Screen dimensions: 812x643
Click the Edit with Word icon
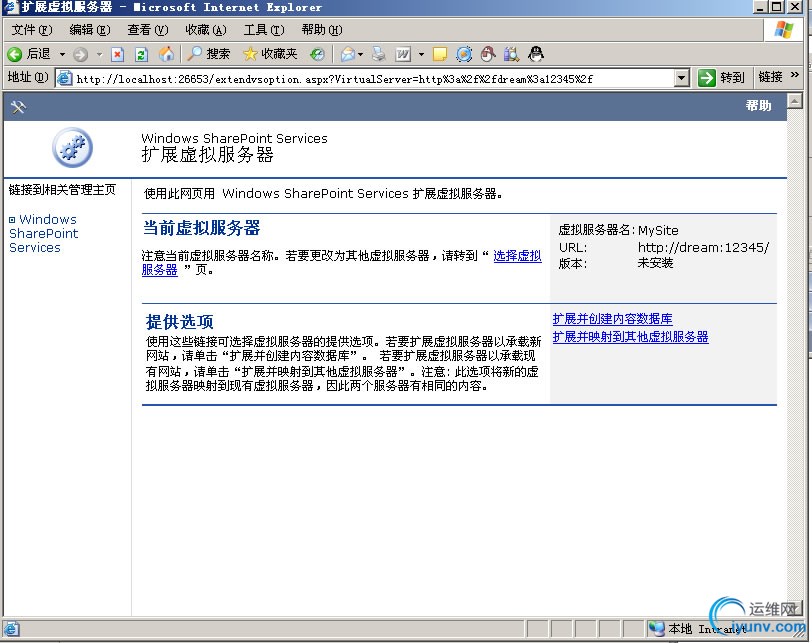(x=403, y=54)
